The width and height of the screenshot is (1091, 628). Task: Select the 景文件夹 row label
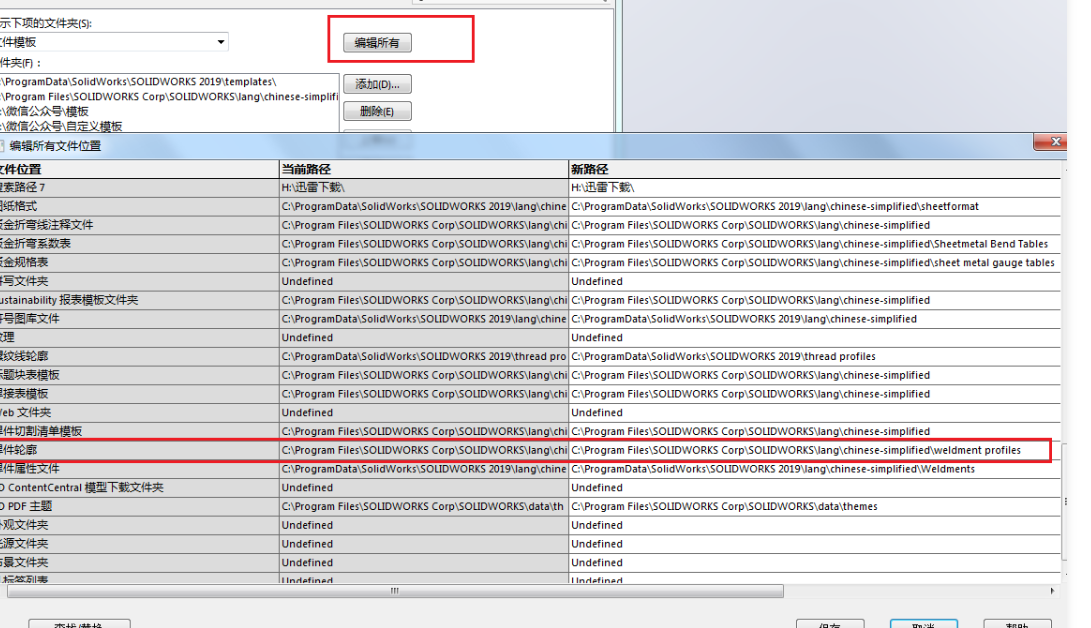coord(139,563)
